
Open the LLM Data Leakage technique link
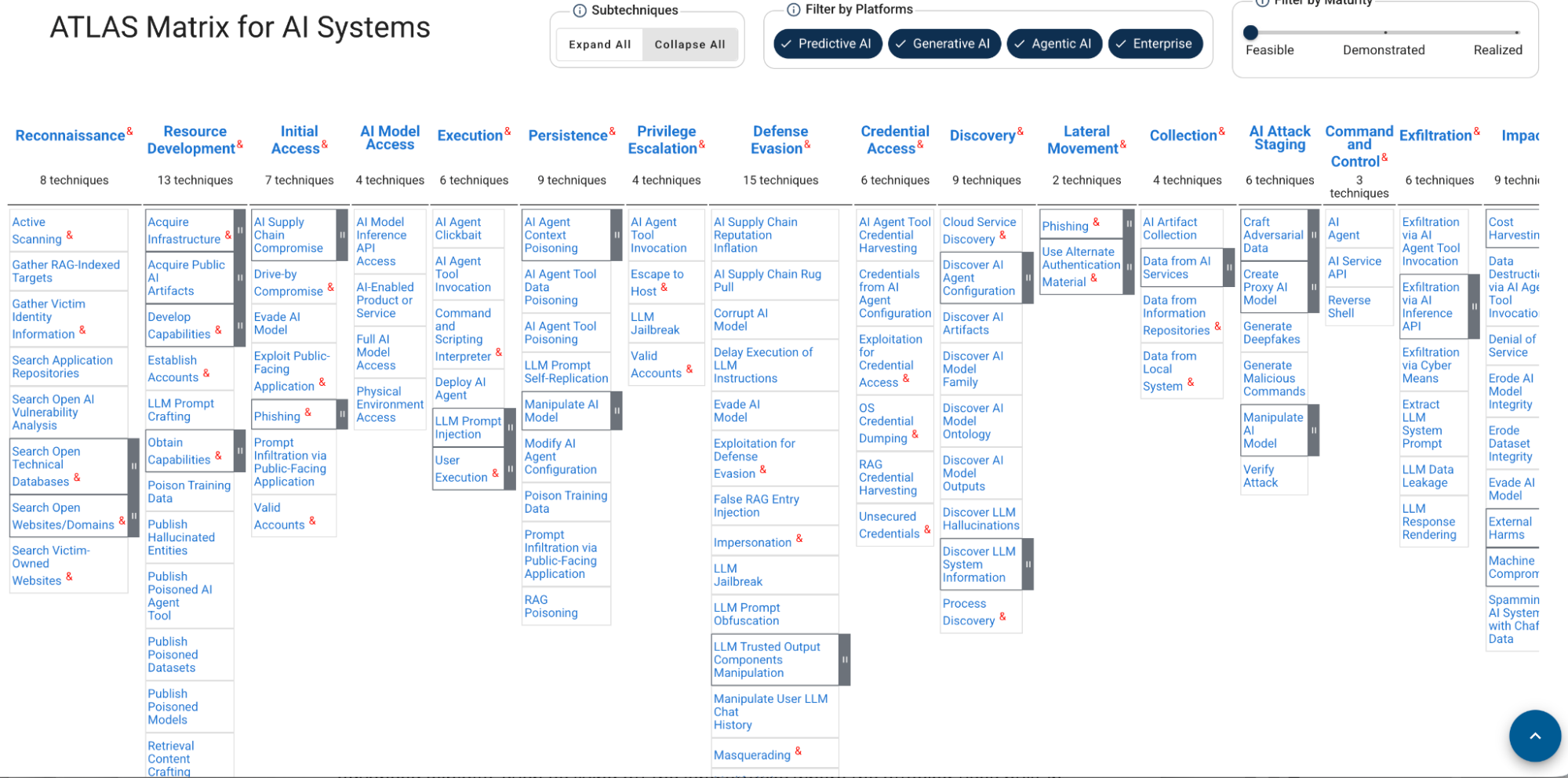tap(1428, 476)
